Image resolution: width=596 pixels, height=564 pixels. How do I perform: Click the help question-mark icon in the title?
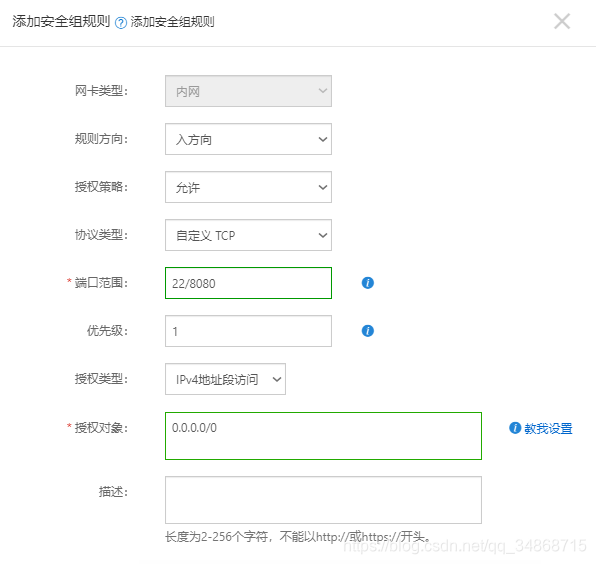coord(121,23)
